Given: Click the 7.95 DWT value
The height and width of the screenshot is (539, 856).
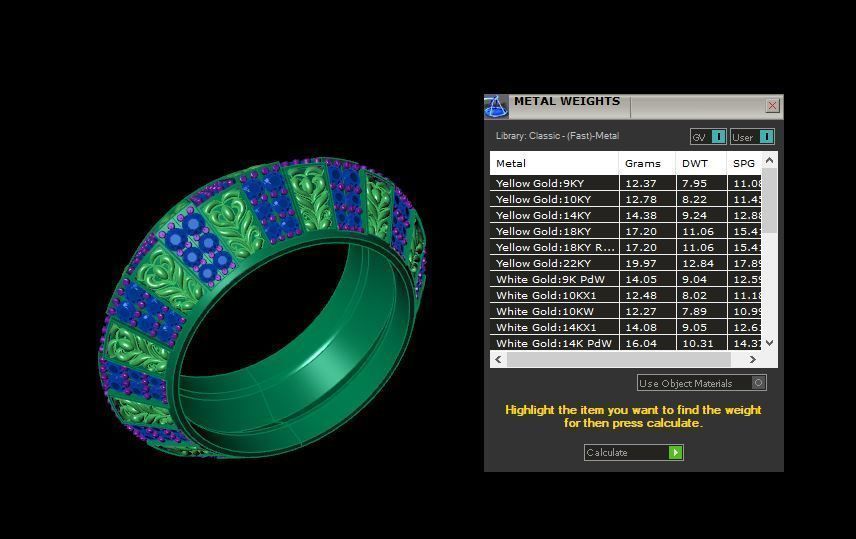Looking at the screenshot, I should (x=694, y=183).
